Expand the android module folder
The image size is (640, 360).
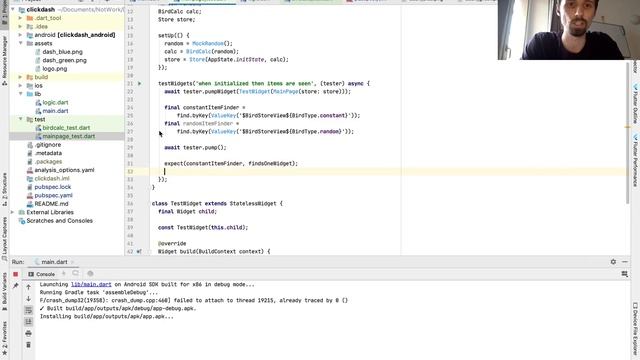click(20, 35)
